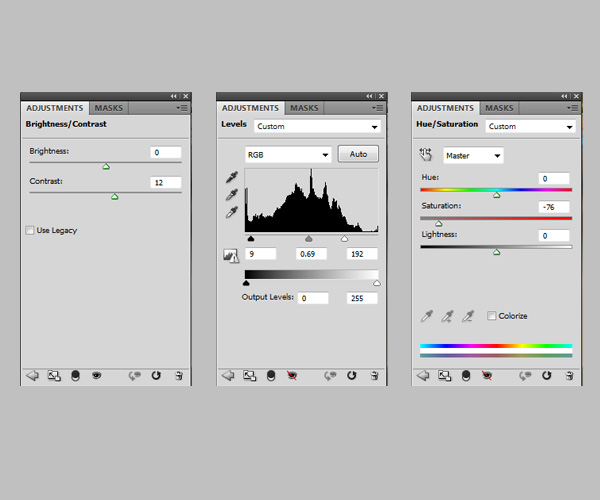Click trash icon in Brightness/Contrast panel
The width and height of the screenshot is (600, 500).
(179, 376)
